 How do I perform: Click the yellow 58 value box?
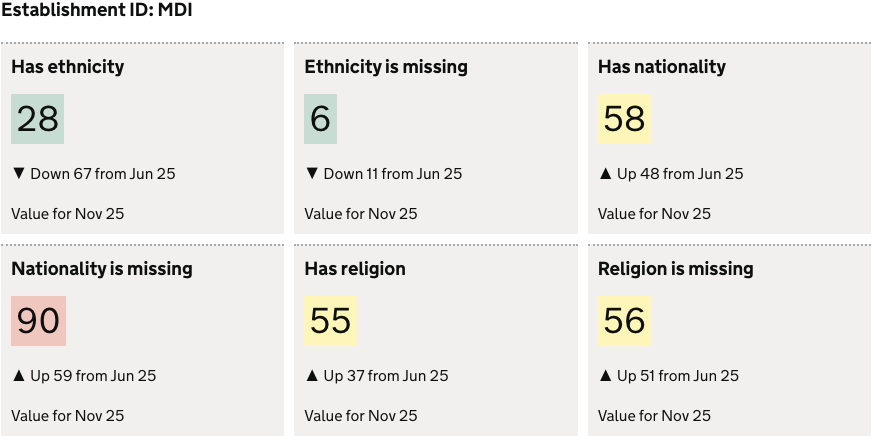pyautogui.click(x=625, y=119)
